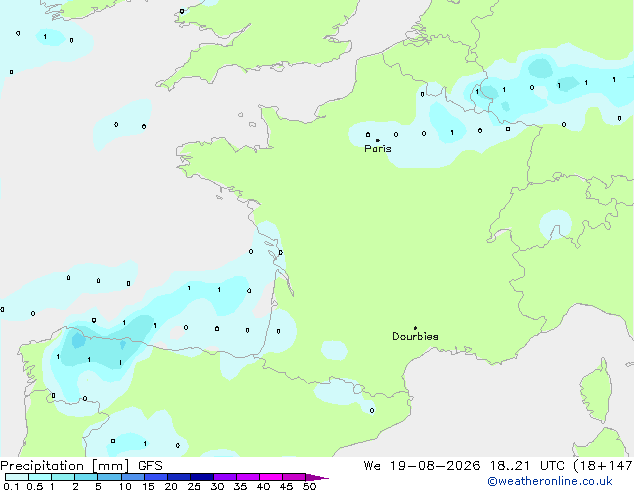Click the 0.1–0.5 mm legend color box
Viewport: 634px width, 490px height.
[x=17, y=477]
